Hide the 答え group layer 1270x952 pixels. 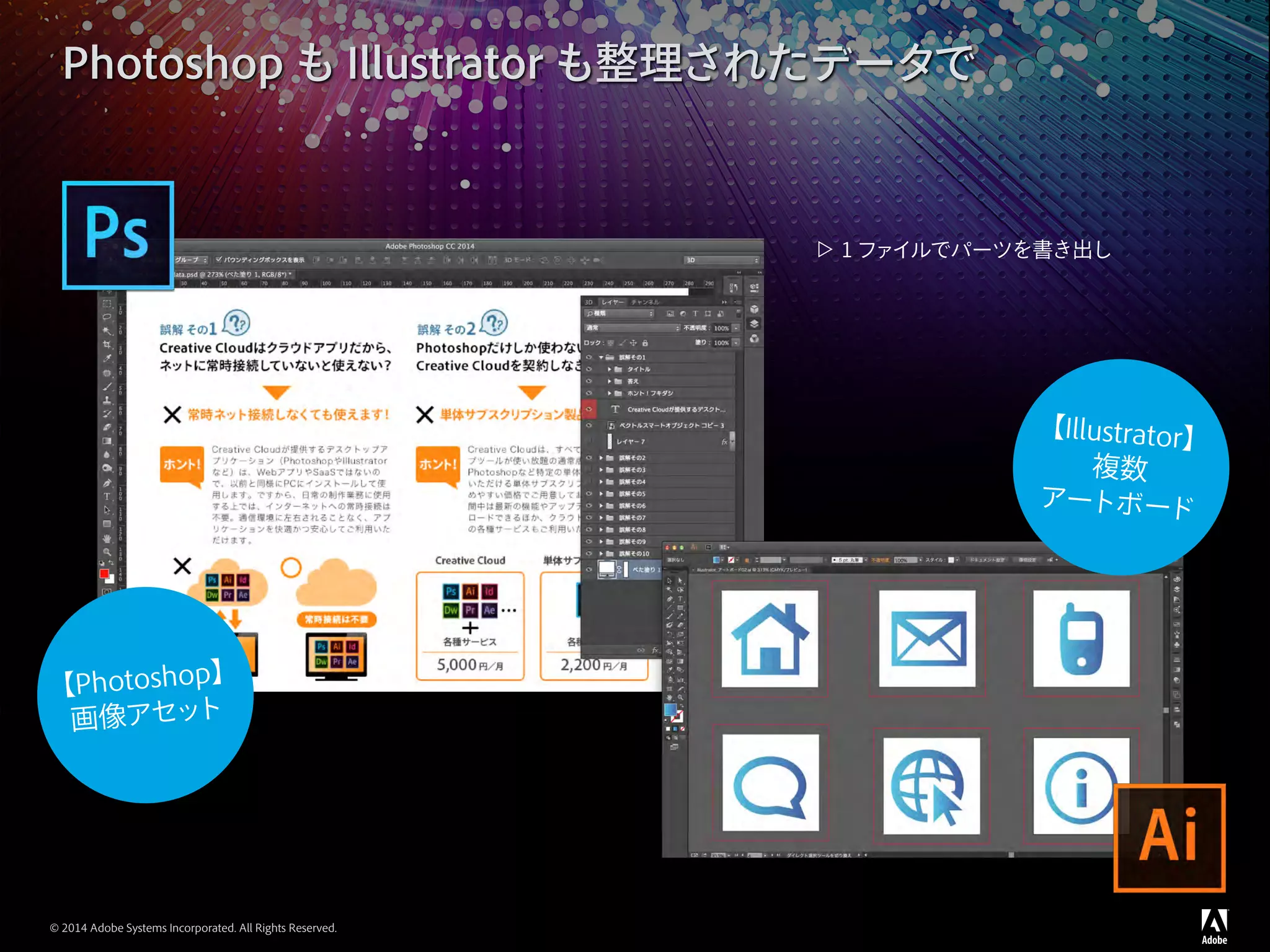[x=589, y=381]
